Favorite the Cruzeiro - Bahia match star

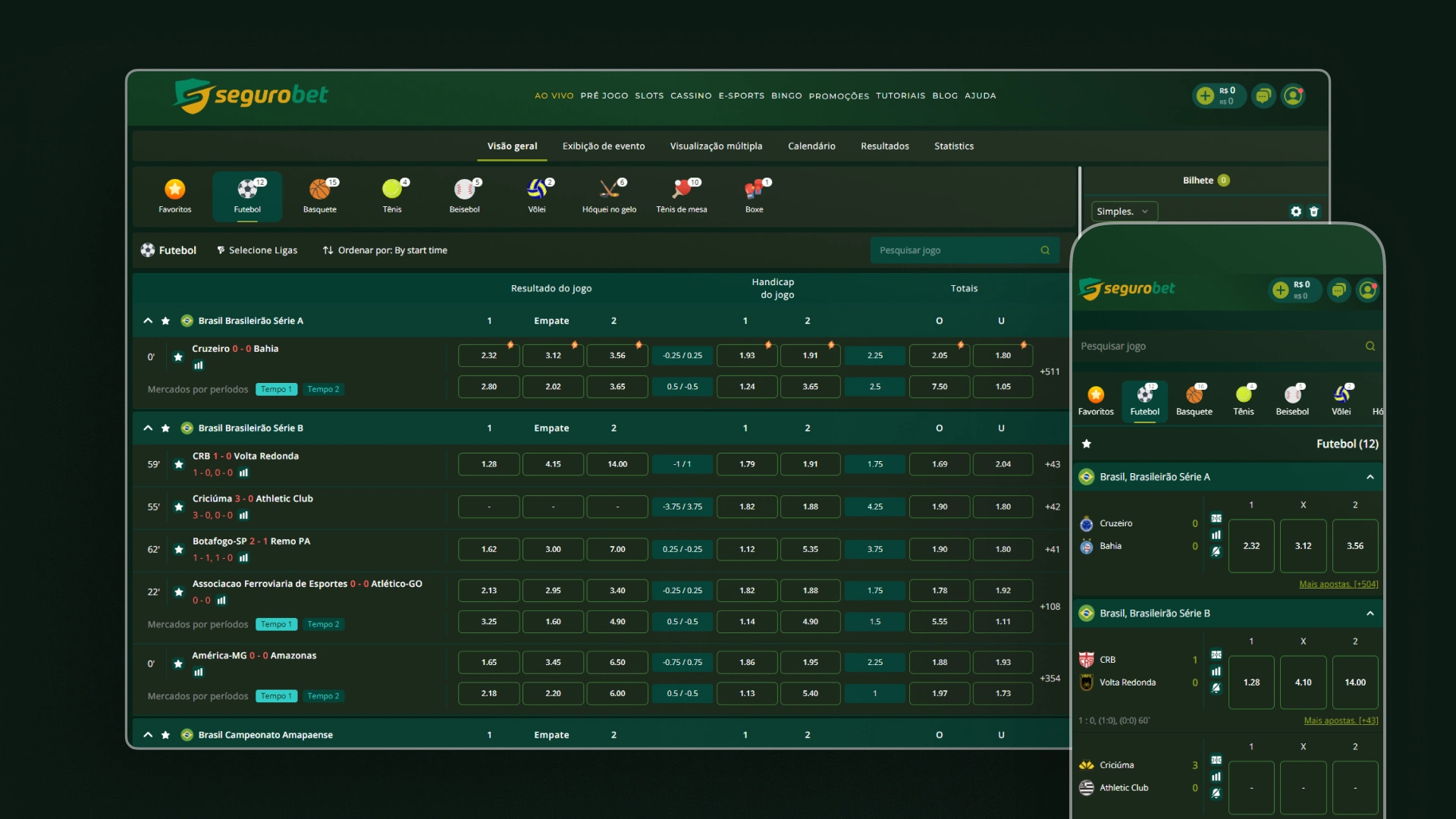coord(177,356)
